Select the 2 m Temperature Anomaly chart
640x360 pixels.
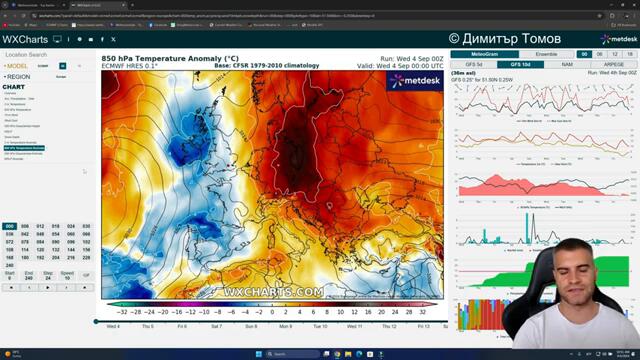[x=20, y=142]
